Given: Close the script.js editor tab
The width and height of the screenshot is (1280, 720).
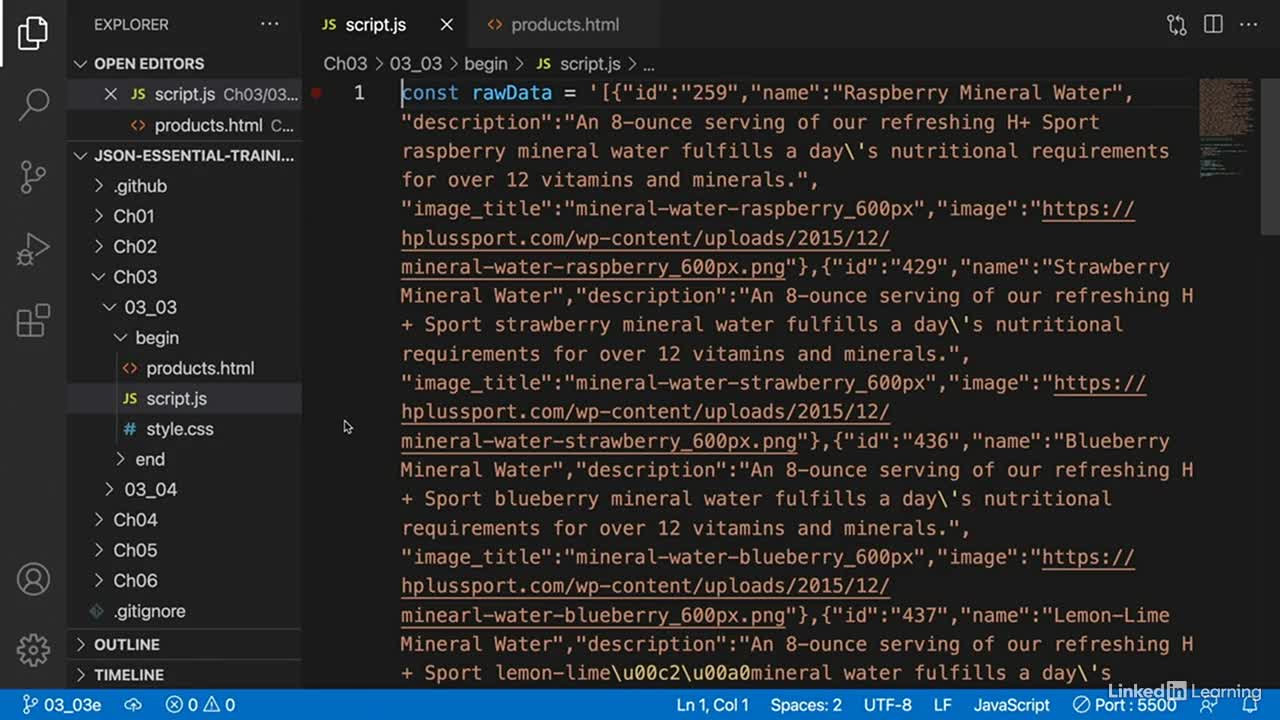Looking at the screenshot, I should click(447, 25).
